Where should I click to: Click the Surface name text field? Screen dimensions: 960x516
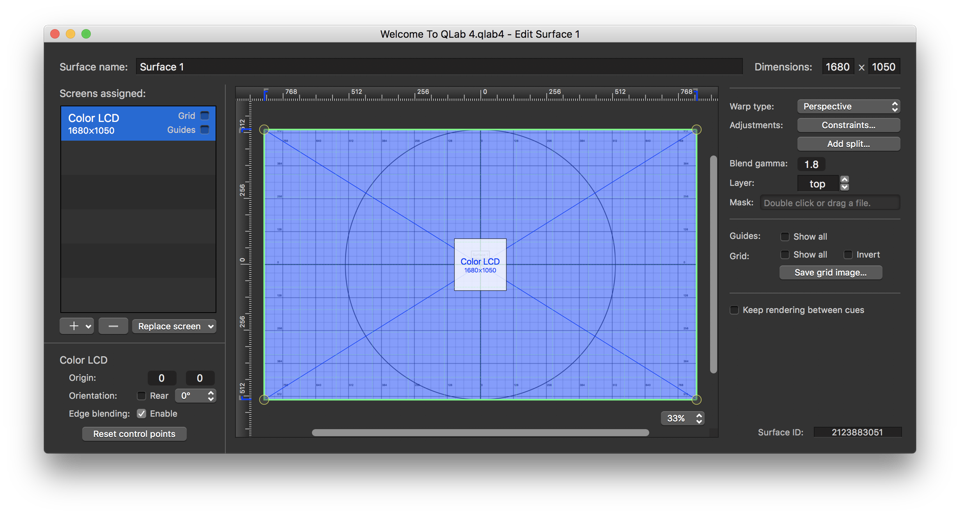(x=439, y=67)
